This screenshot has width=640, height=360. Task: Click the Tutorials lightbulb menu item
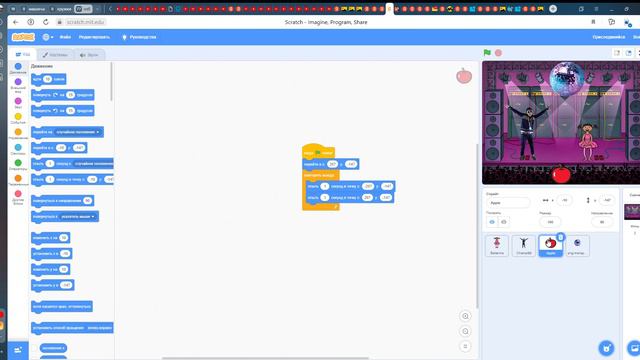coord(139,37)
